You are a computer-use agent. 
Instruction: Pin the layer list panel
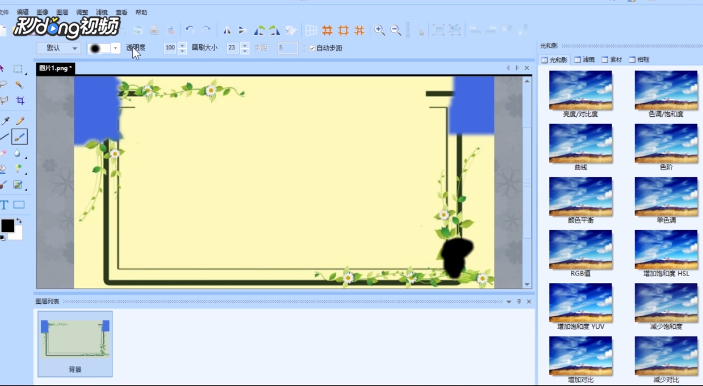coord(519,302)
